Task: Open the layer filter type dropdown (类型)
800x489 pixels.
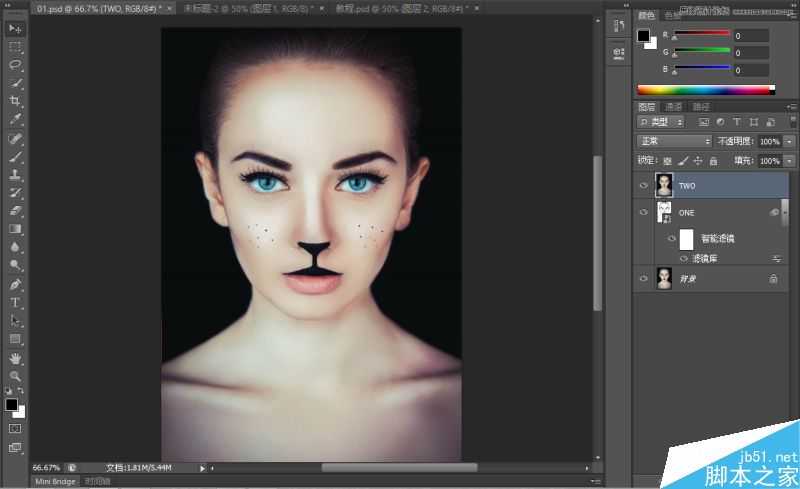Action: [662, 121]
